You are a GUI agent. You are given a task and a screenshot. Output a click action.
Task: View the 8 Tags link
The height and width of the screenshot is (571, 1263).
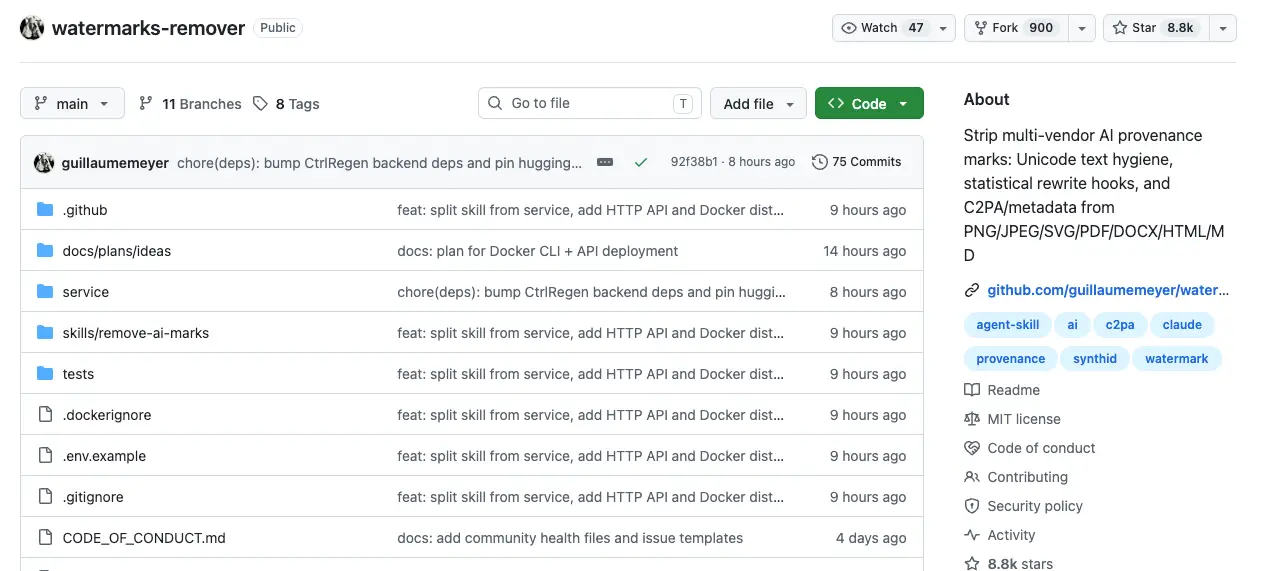point(286,104)
